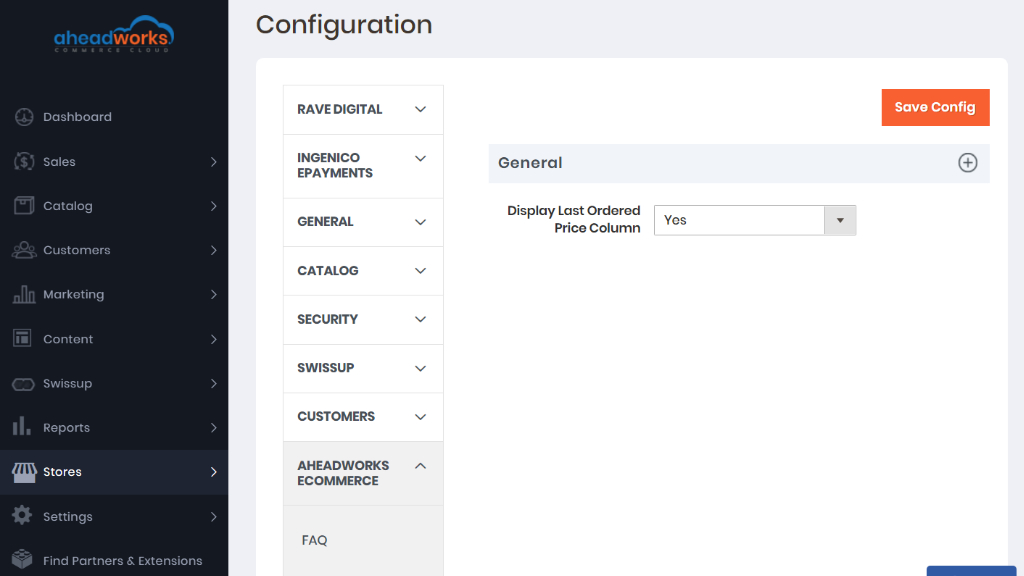Click the Dashboard gauge icon

pyautogui.click(x=24, y=117)
